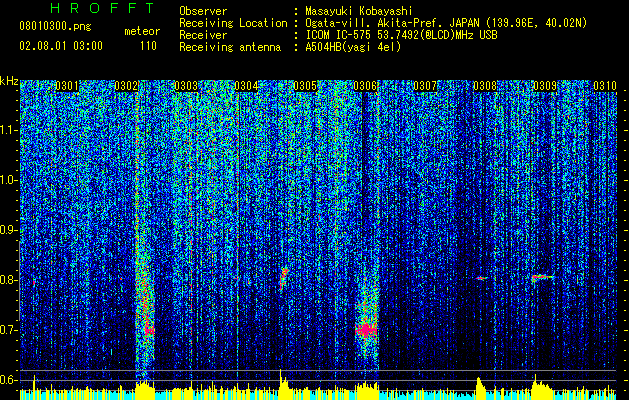This screenshot has height=400, width=629.
Task: Click the short horizontal echo at 0308
Action: coord(481,278)
